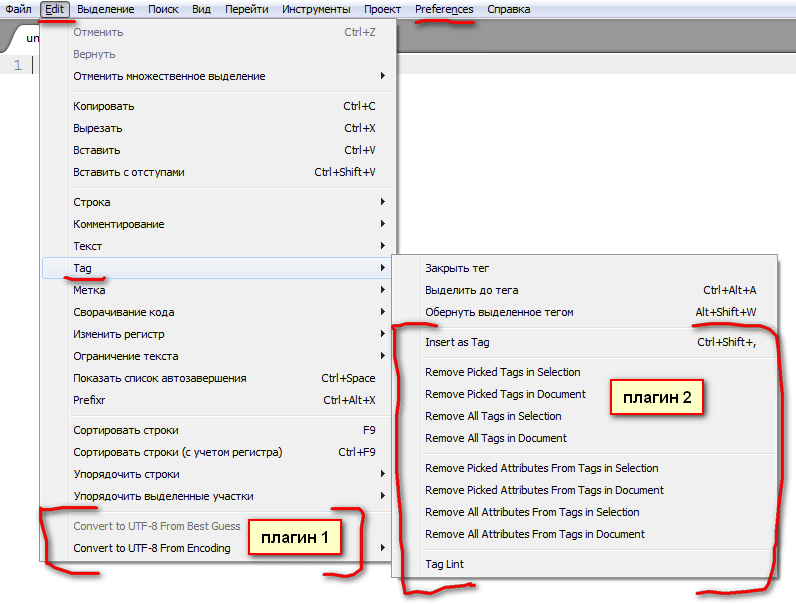Image resolution: width=796 pixels, height=604 pixels.
Task: Choose Remove All Attributes From Tags in Selection
Action: (x=585, y=512)
